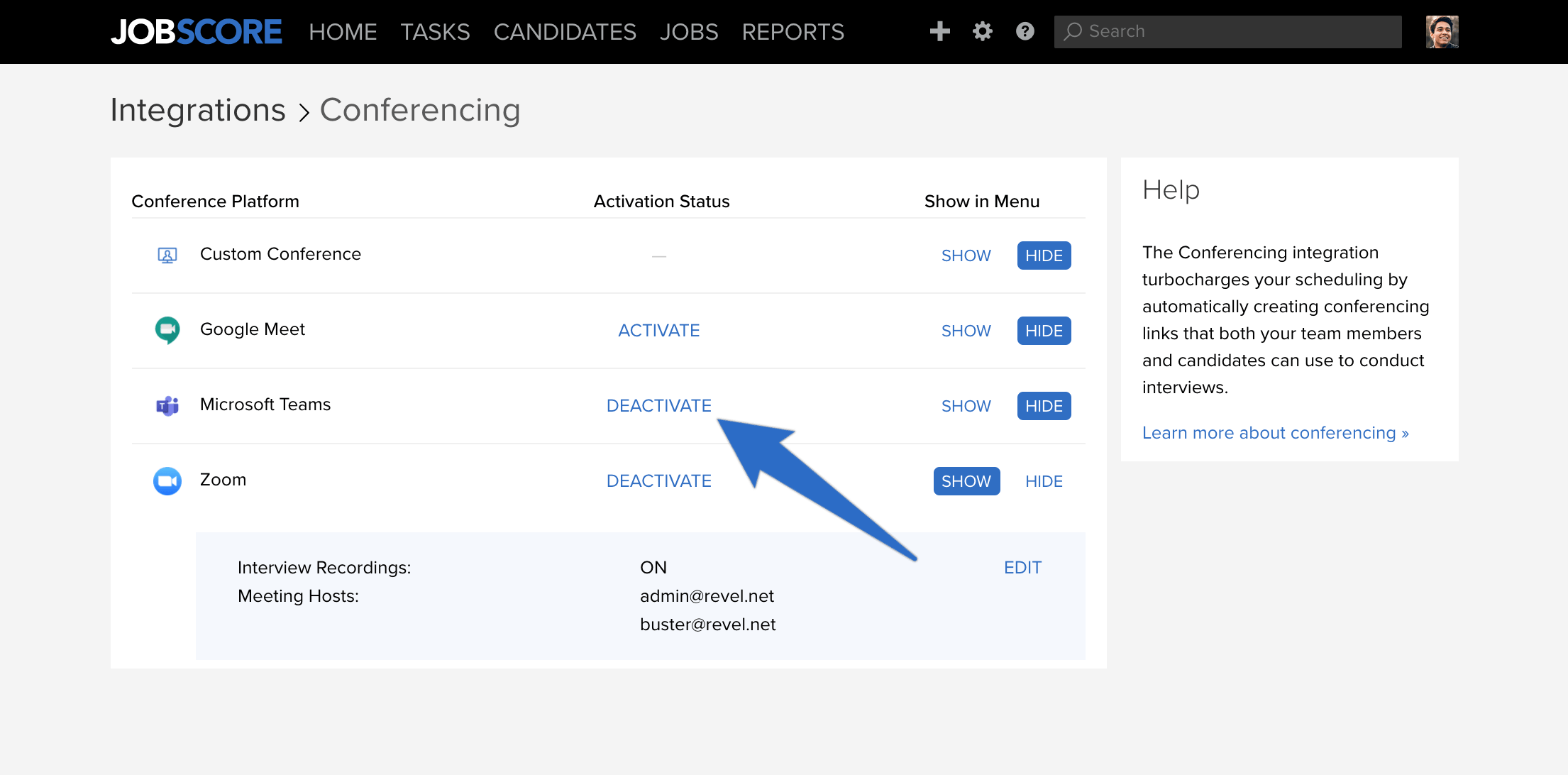
Task: Select SHOW for Zoom
Action: tap(966, 481)
